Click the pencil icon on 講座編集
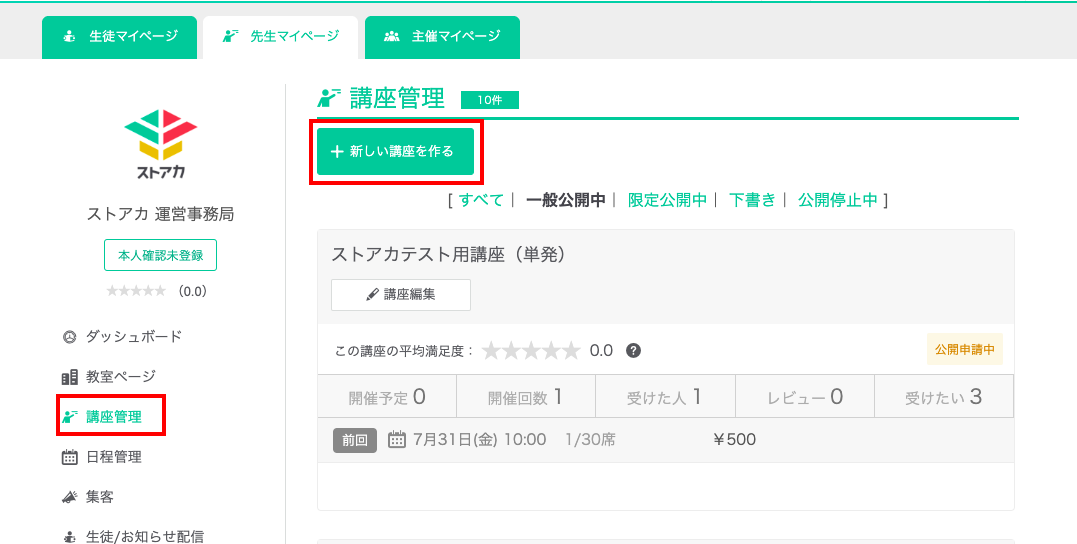This screenshot has height=544, width=1077. coord(372,295)
